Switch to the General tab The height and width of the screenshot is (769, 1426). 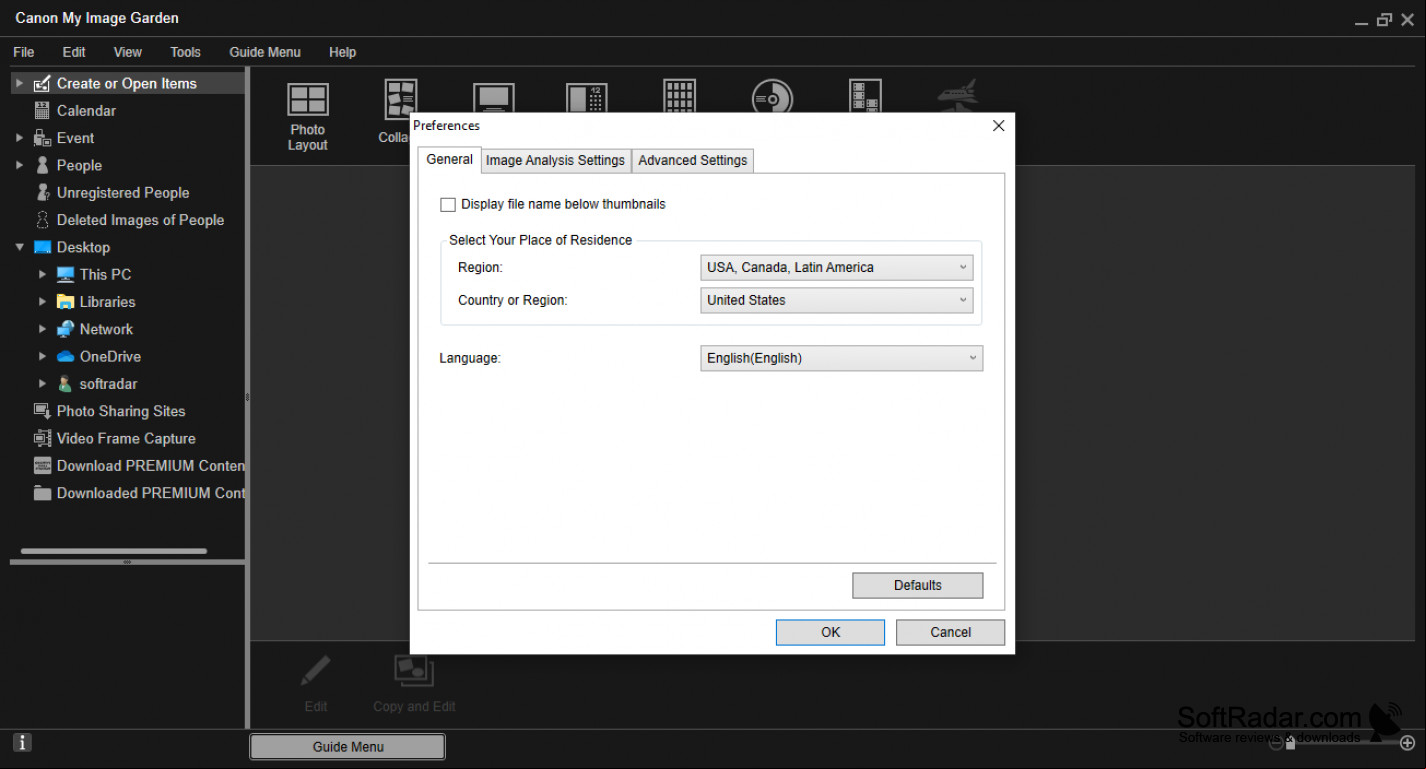pos(450,159)
